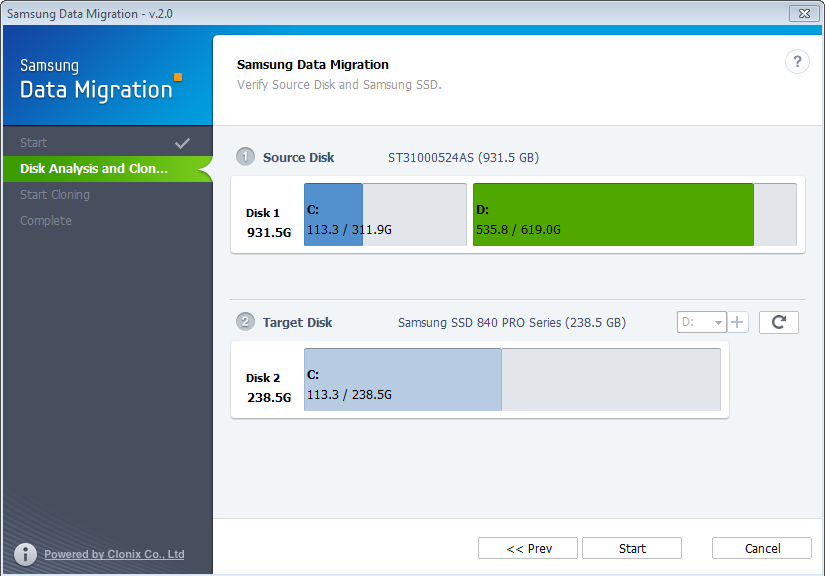825x576 pixels.
Task: Click the checkmark next to Start step
Action: 183,143
